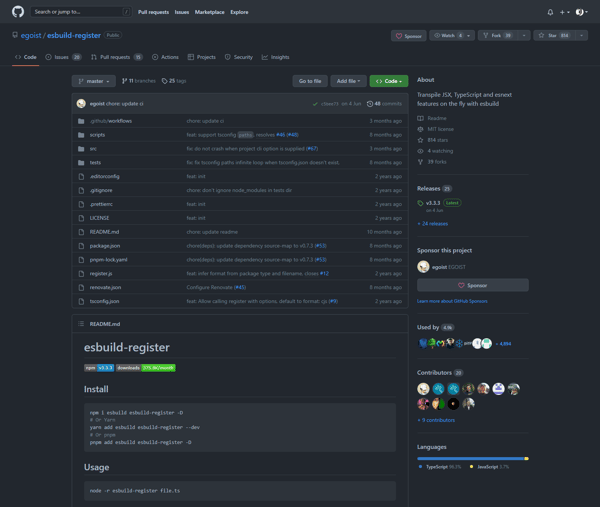The height and width of the screenshot is (507, 600).
Task: Open the src folder
Action: coord(93,149)
